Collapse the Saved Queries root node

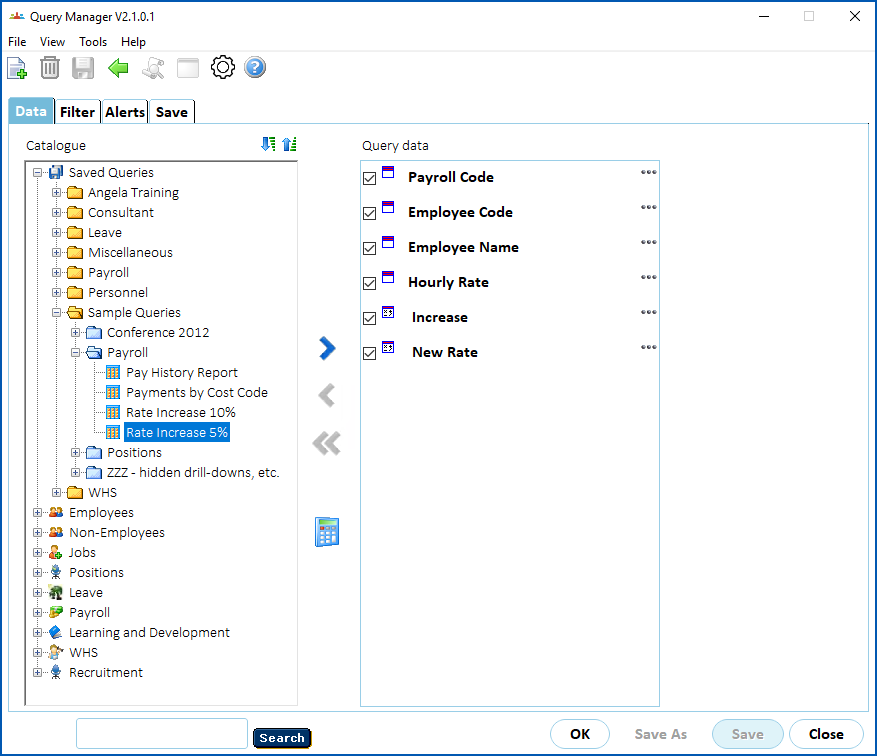37,173
